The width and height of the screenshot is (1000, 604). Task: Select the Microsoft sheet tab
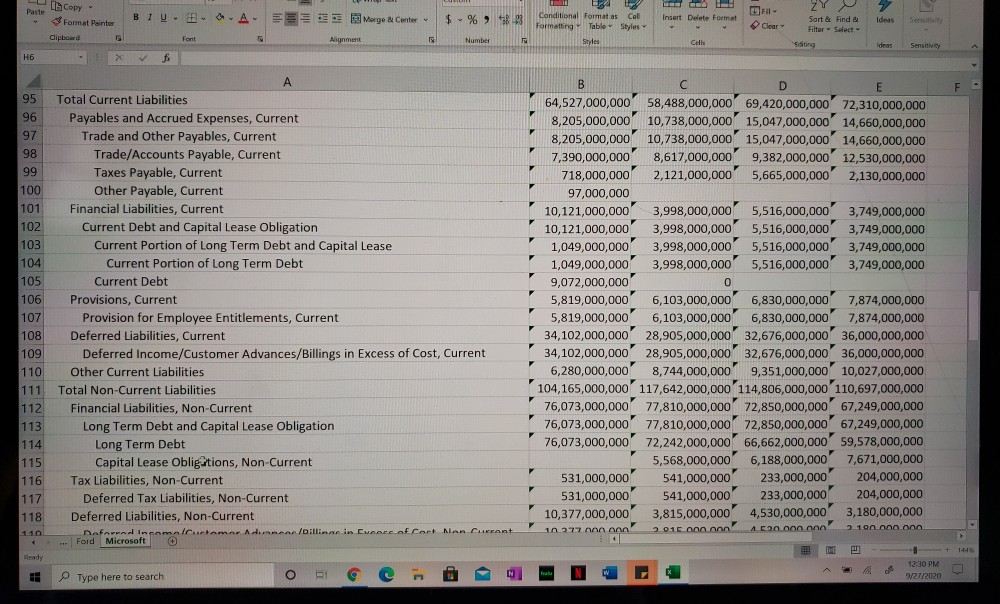125,541
